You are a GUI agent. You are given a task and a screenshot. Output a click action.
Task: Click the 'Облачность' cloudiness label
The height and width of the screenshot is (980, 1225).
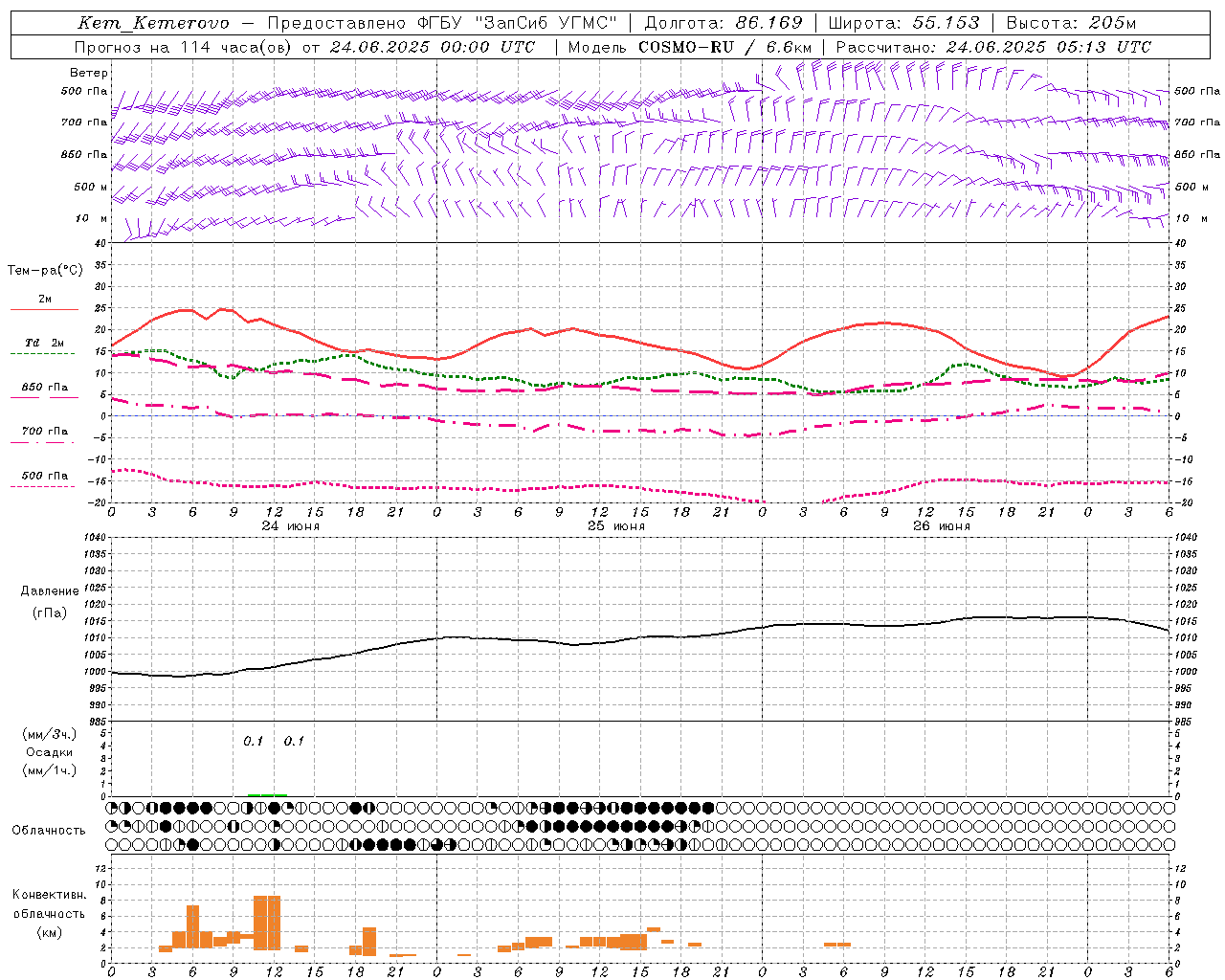(x=49, y=831)
